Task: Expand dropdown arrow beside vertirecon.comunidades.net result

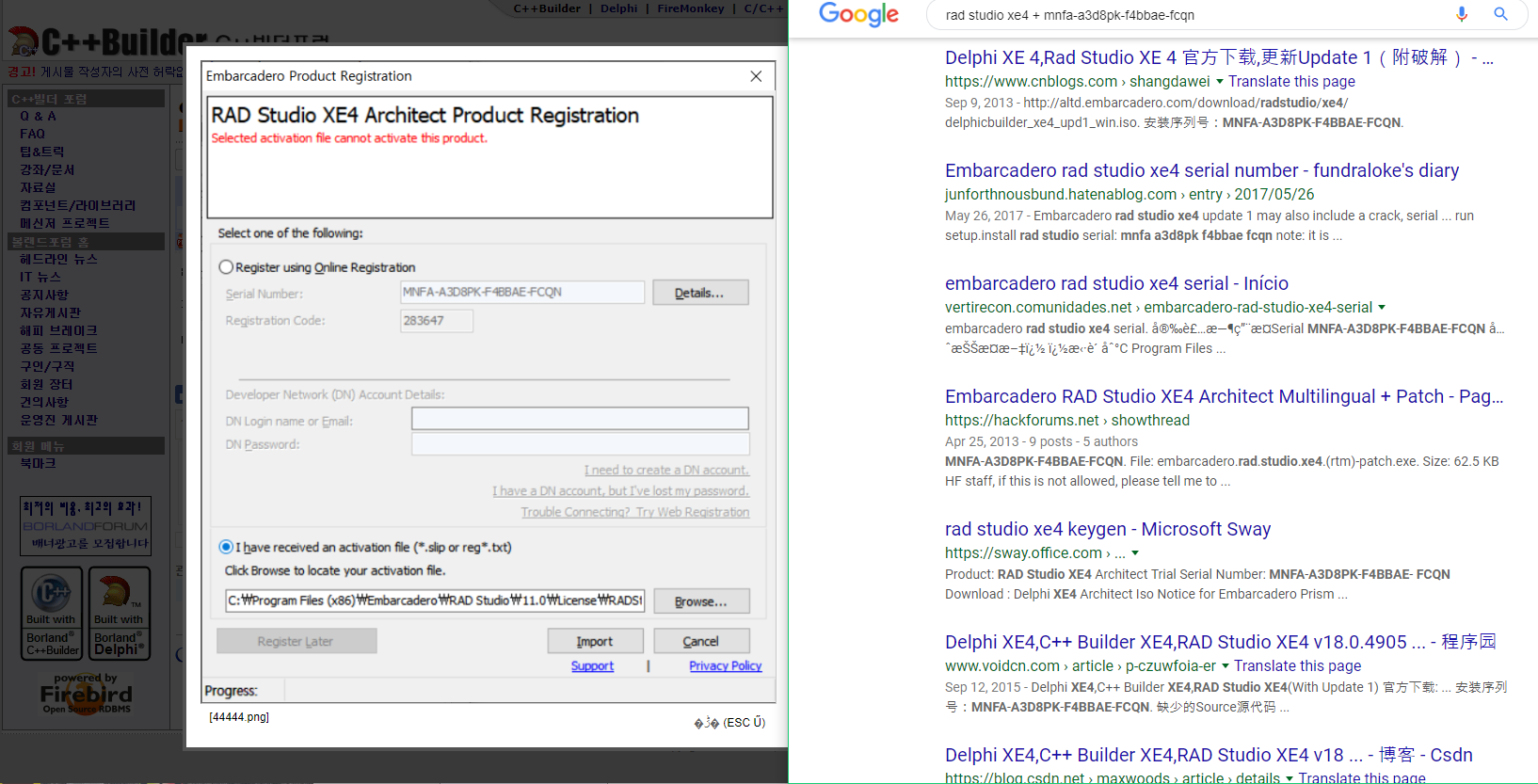Action: (x=1382, y=308)
